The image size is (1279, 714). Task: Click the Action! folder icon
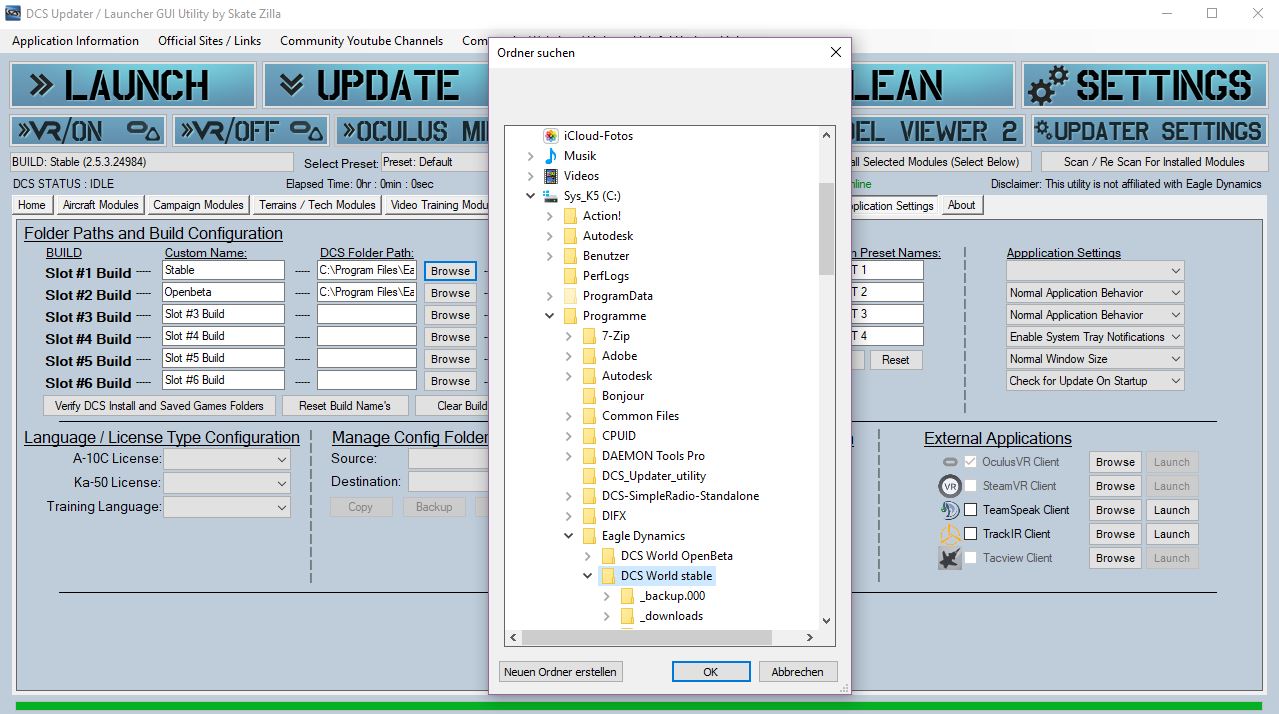pyautogui.click(x=570, y=216)
